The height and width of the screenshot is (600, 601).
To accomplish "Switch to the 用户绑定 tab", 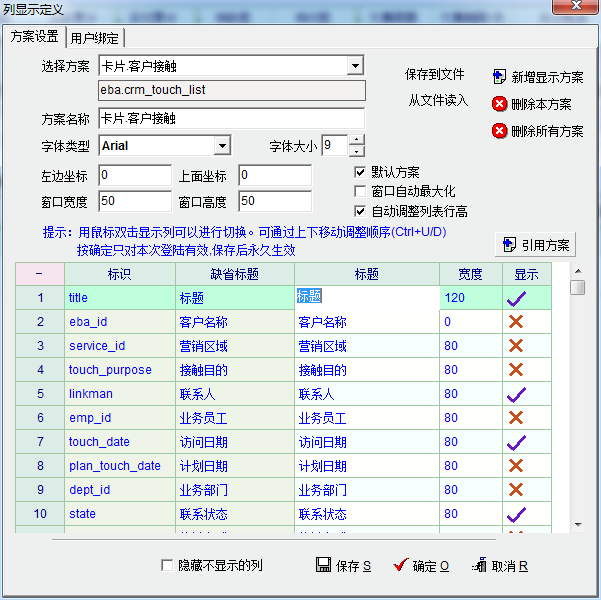I will point(95,38).
